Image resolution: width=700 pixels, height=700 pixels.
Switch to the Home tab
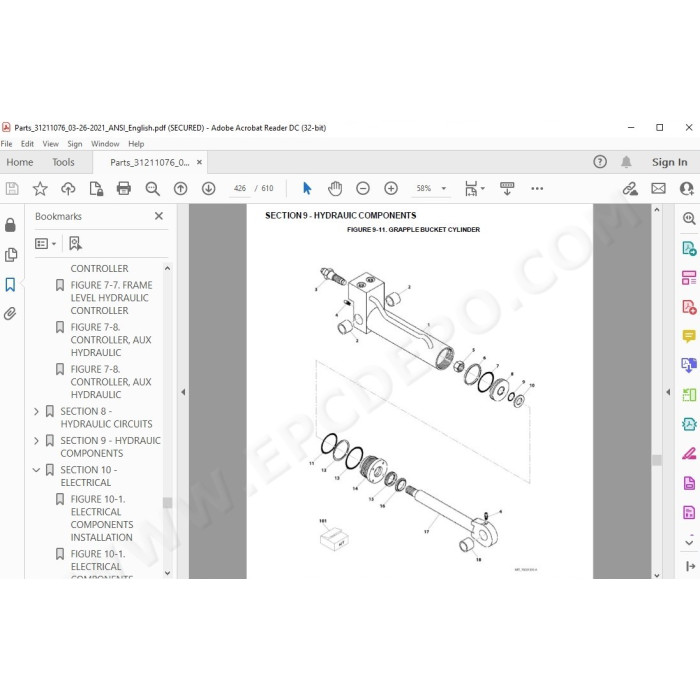[20, 162]
